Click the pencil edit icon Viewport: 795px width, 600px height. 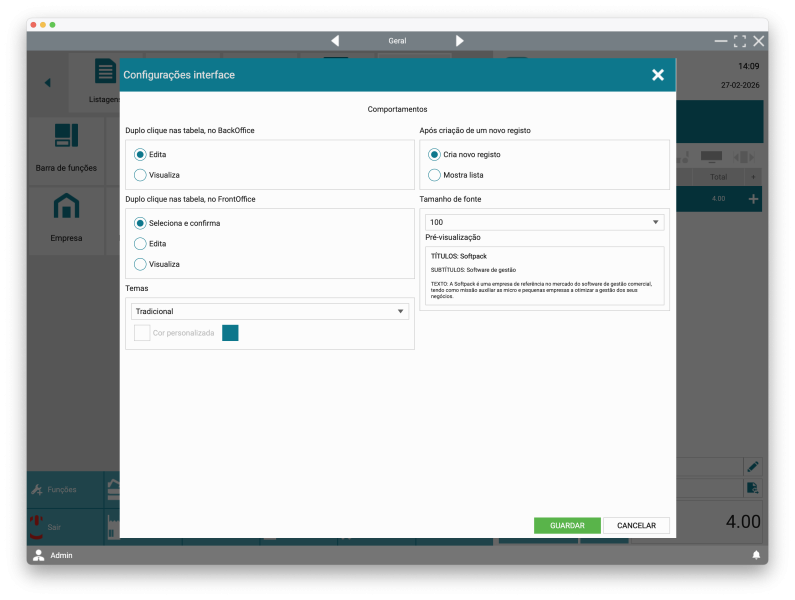click(x=753, y=466)
